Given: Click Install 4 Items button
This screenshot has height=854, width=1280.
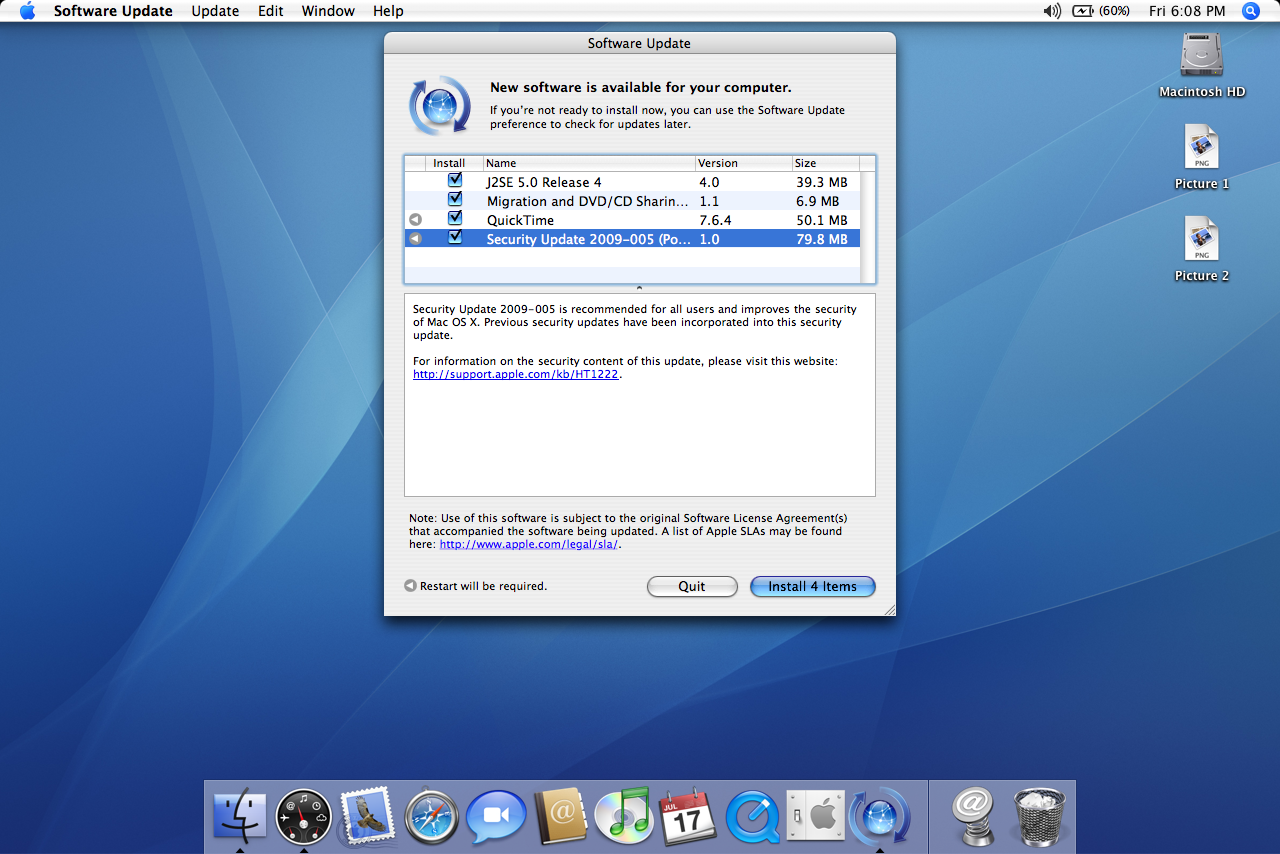Looking at the screenshot, I should 812,587.
